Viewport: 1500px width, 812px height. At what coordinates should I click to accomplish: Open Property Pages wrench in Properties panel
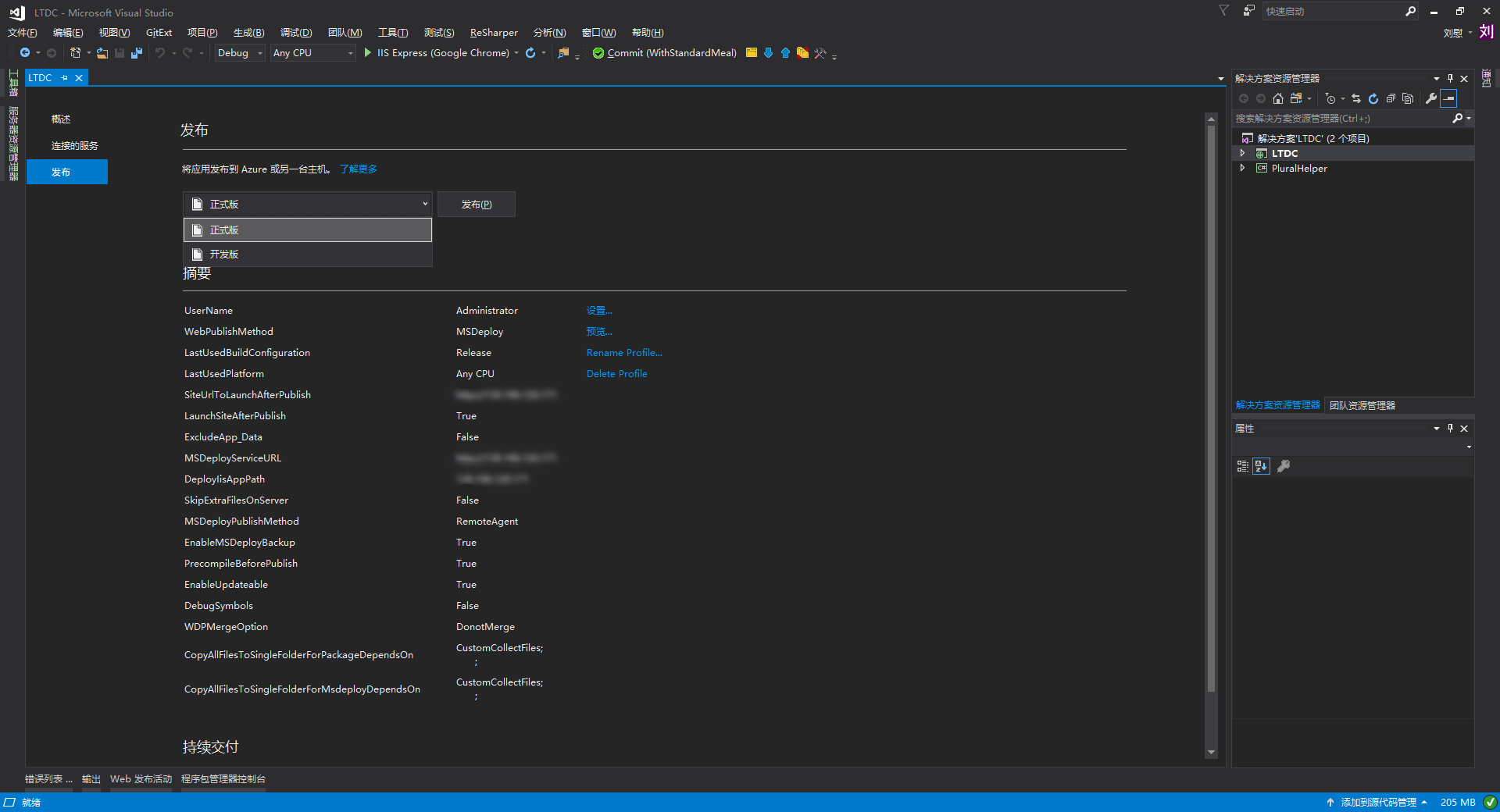click(1283, 466)
